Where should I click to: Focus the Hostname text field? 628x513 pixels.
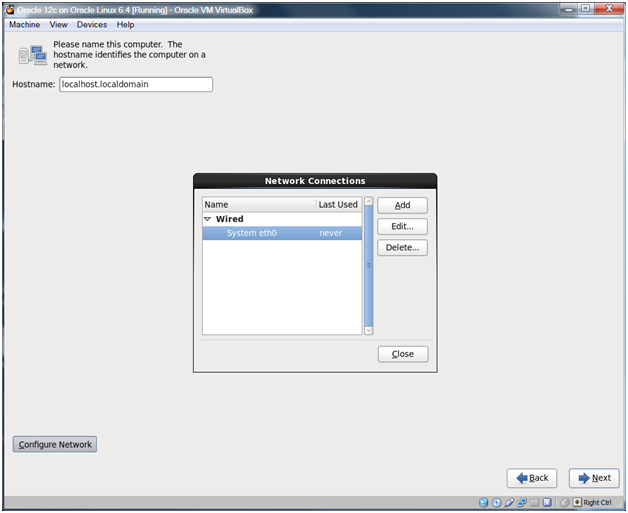[136, 85]
